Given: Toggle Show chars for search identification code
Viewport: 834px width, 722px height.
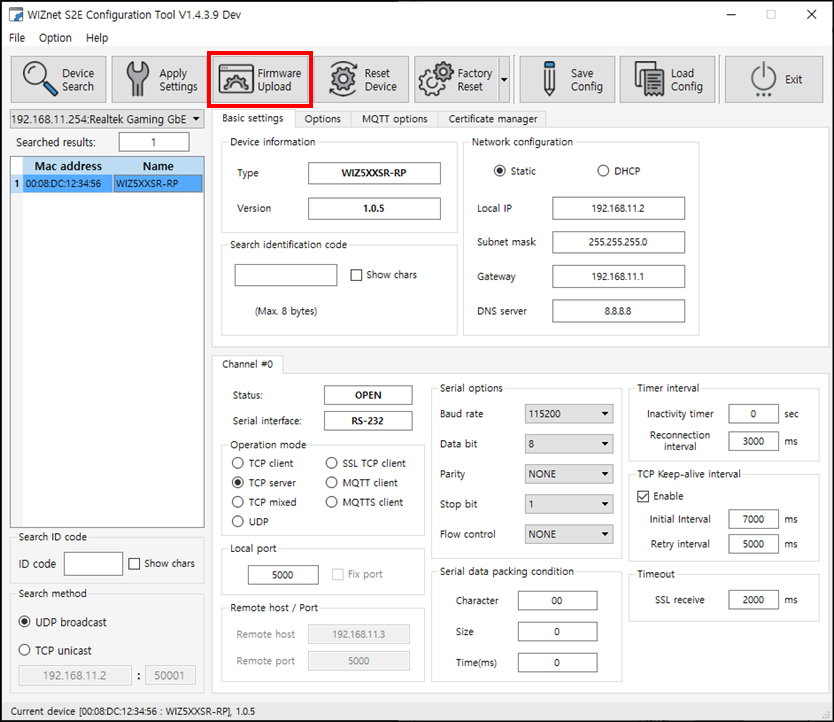Looking at the screenshot, I should click(356, 275).
